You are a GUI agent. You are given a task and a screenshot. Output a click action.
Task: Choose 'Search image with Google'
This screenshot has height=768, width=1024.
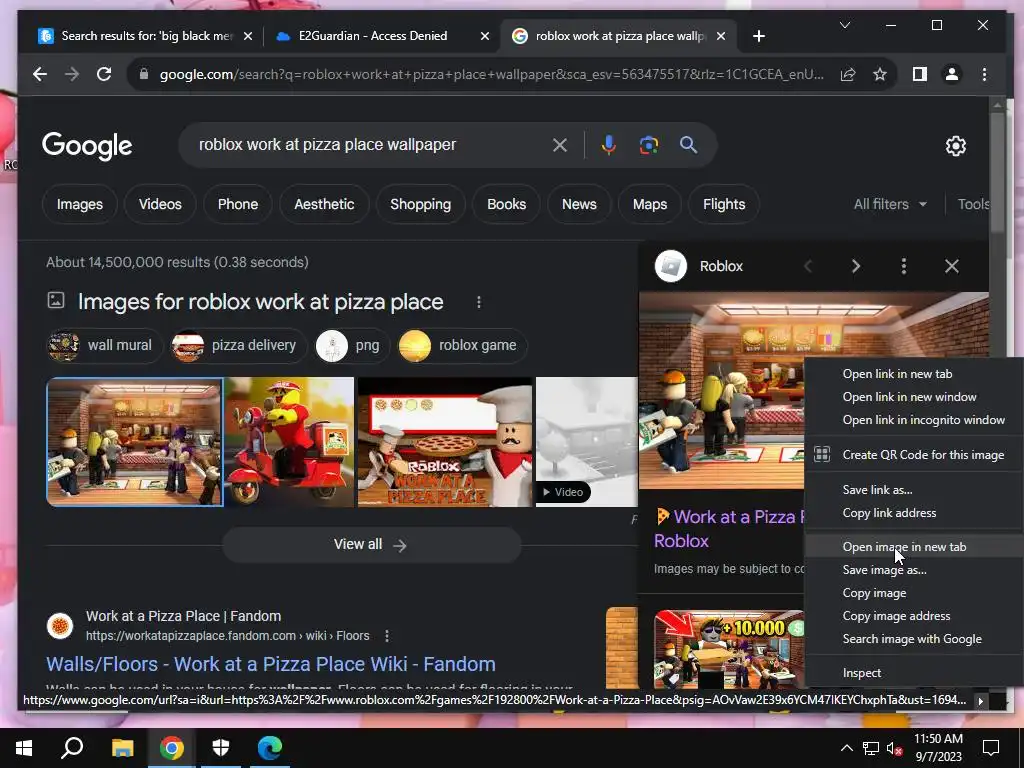click(914, 639)
